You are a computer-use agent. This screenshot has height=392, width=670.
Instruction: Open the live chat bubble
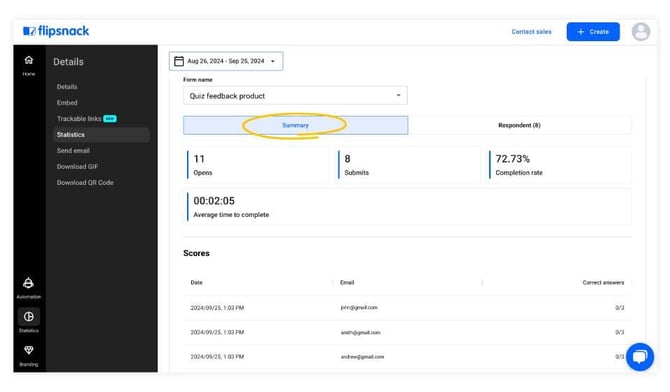pyautogui.click(x=640, y=357)
